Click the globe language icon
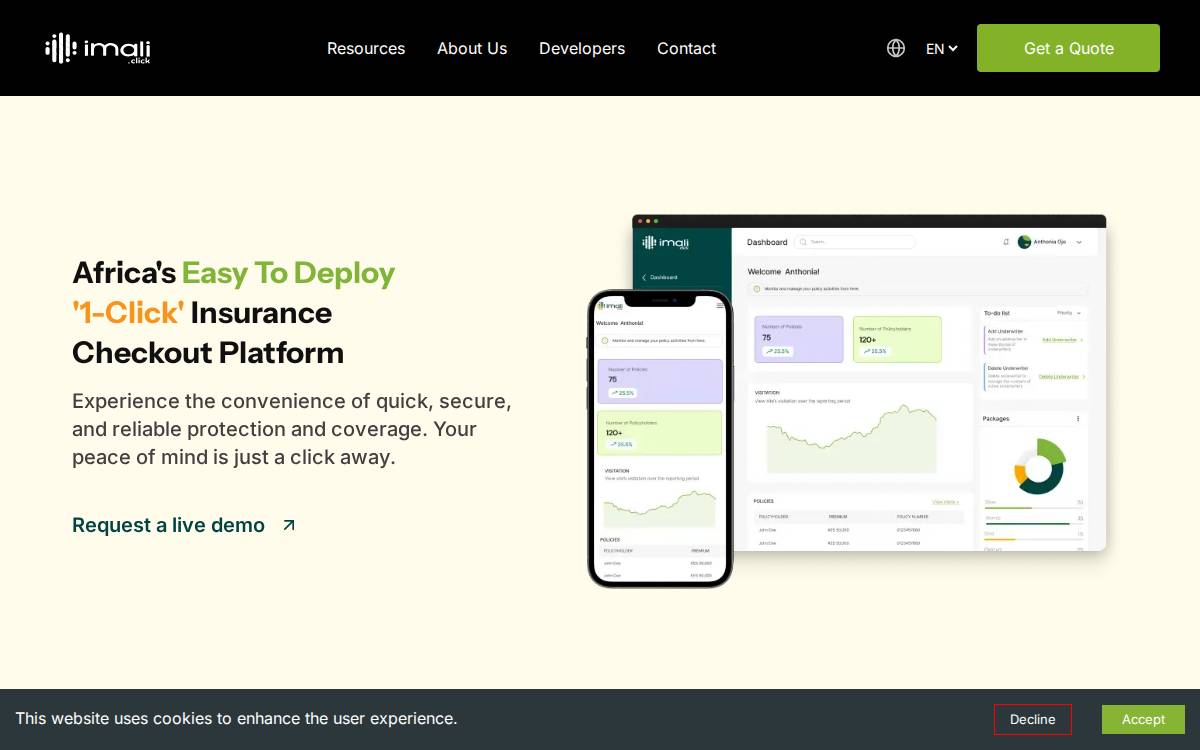1200x750 pixels. (x=896, y=48)
